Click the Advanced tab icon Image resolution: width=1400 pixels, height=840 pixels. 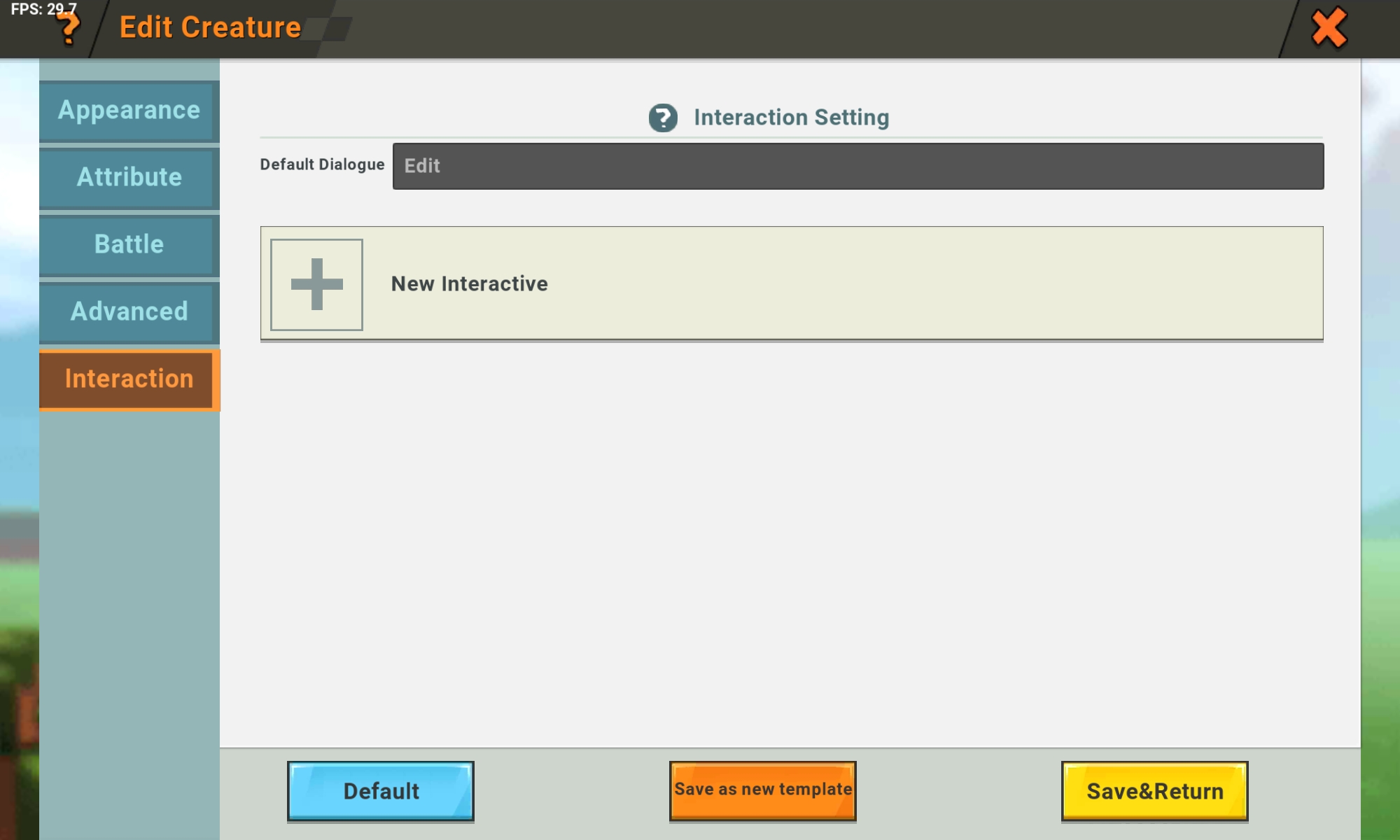pyautogui.click(x=129, y=310)
